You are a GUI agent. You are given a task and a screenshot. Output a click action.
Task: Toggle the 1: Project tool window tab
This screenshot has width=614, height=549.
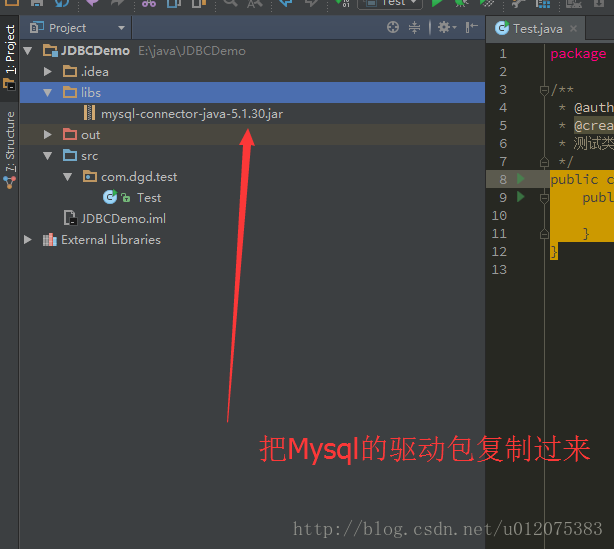(x=9, y=57)
